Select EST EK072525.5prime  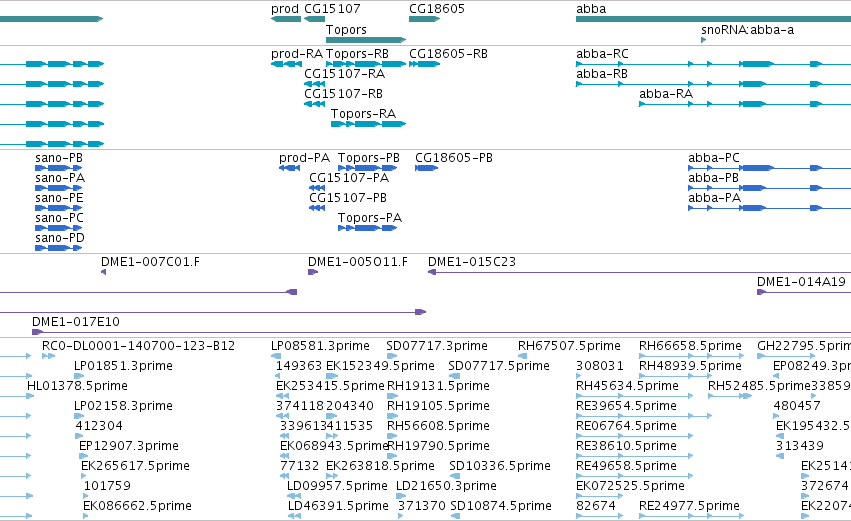pyautogui.click(x=600, y=497)
